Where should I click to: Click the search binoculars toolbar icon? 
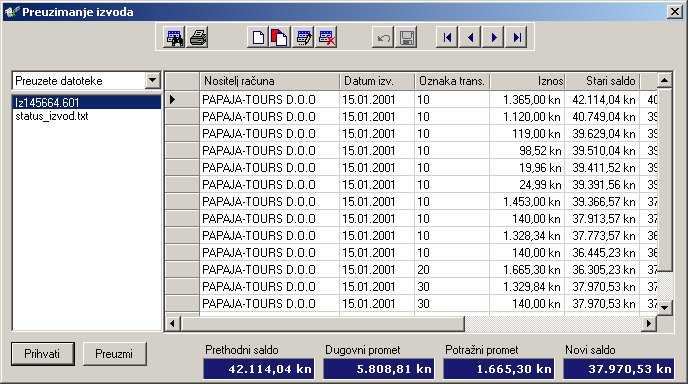point(174,37)
